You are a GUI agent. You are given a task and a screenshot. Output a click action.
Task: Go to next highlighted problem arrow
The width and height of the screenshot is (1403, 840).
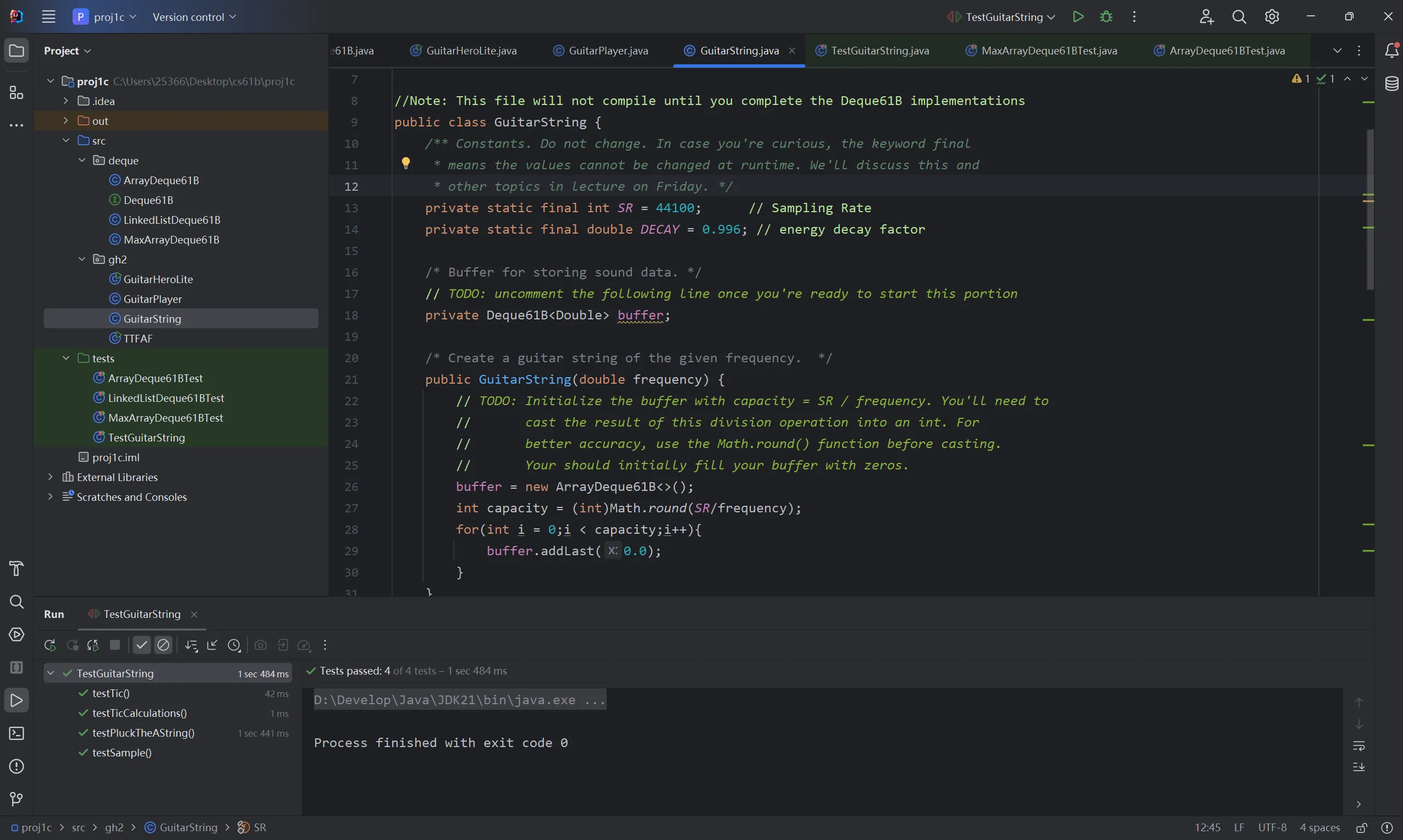click(1364, 79)
